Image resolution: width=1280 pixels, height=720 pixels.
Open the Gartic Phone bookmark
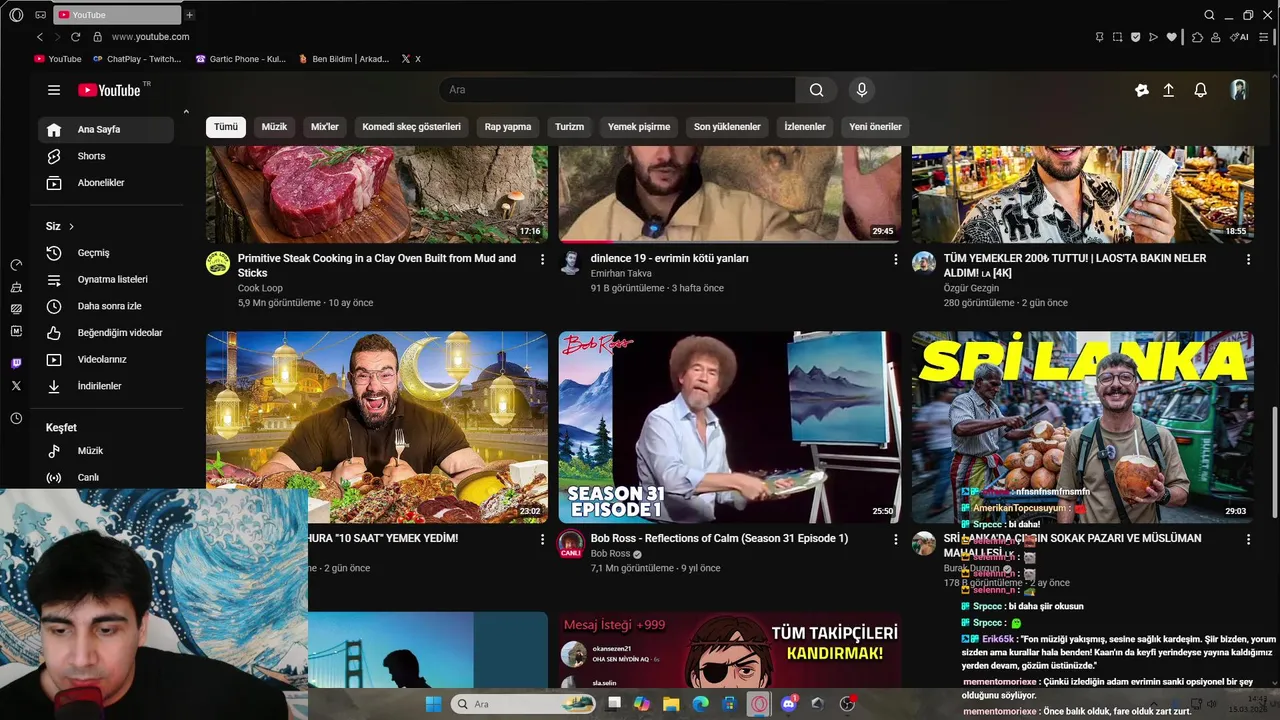click(x=240, y=59)
